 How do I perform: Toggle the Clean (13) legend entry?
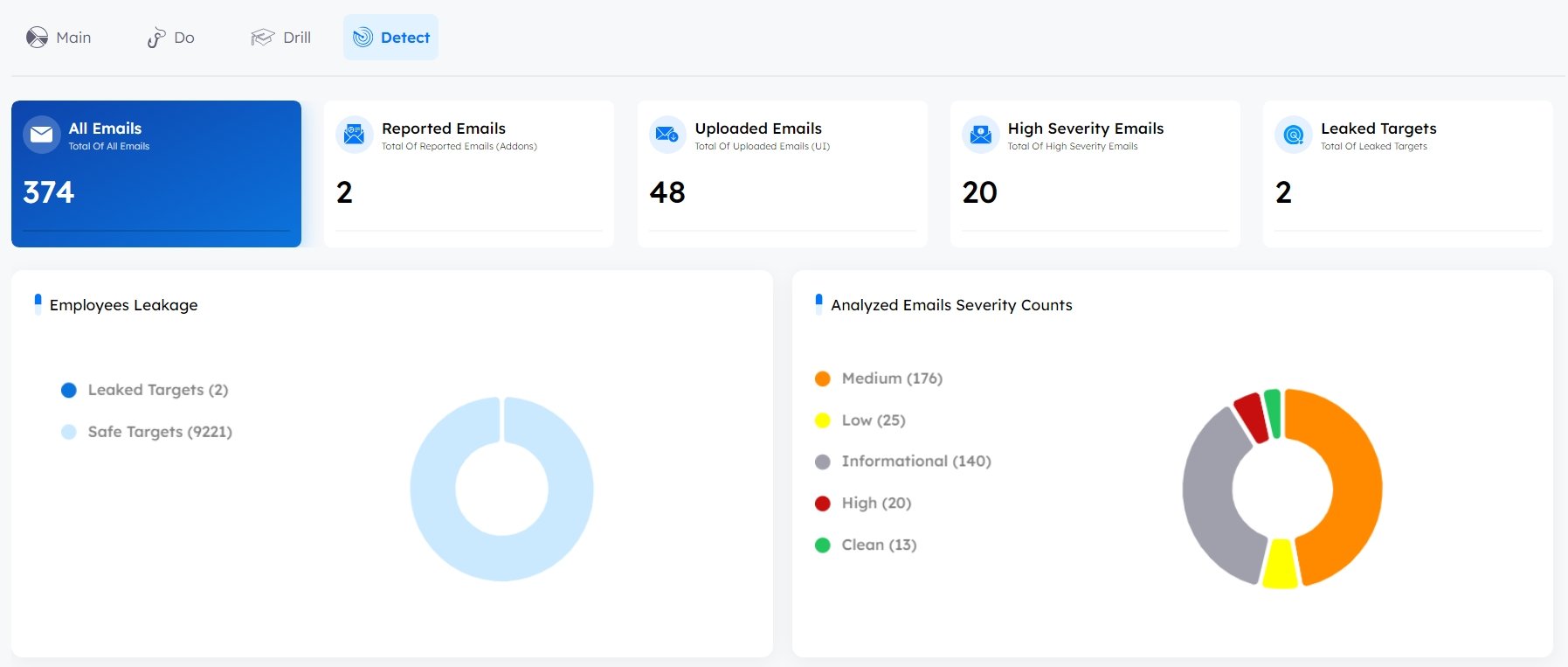866,545
